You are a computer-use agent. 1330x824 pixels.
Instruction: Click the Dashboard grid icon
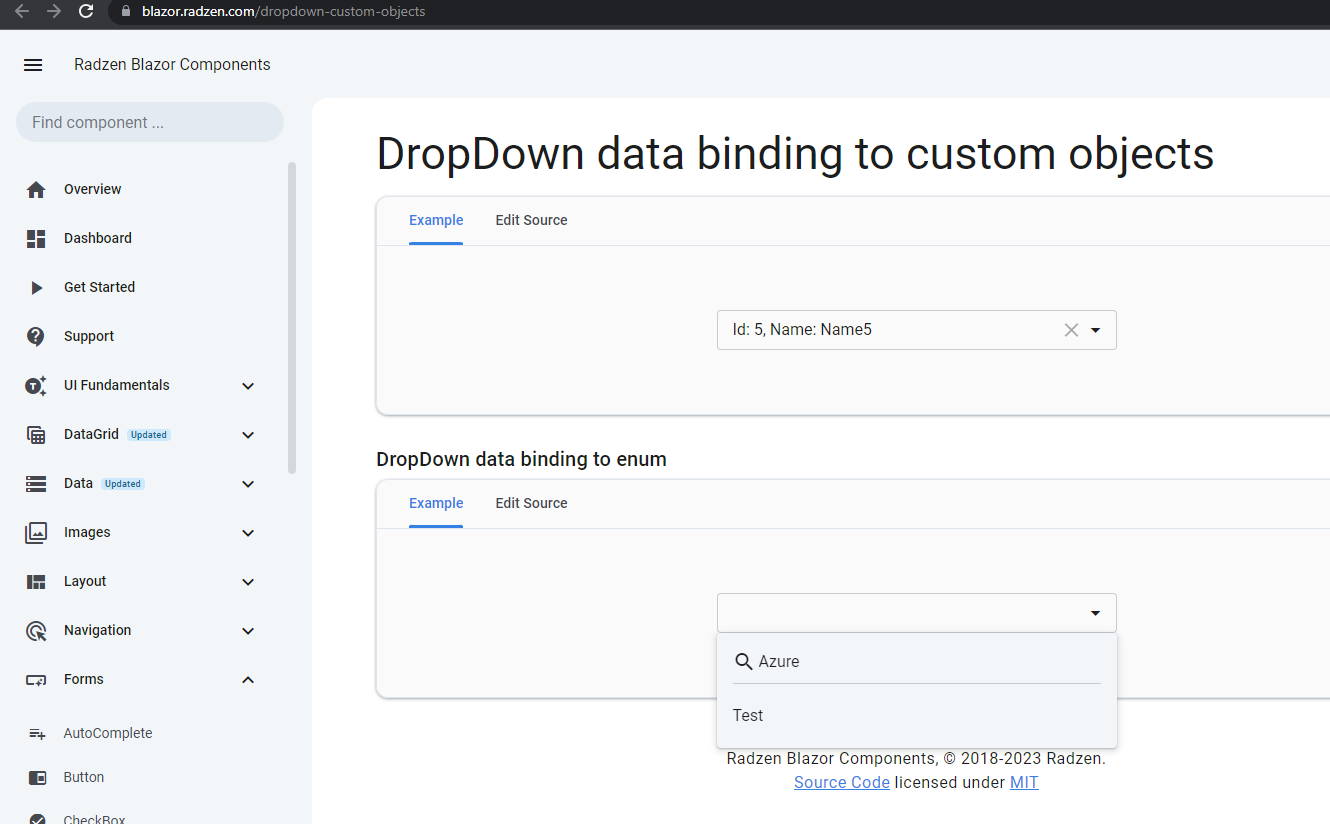[36, 239]
